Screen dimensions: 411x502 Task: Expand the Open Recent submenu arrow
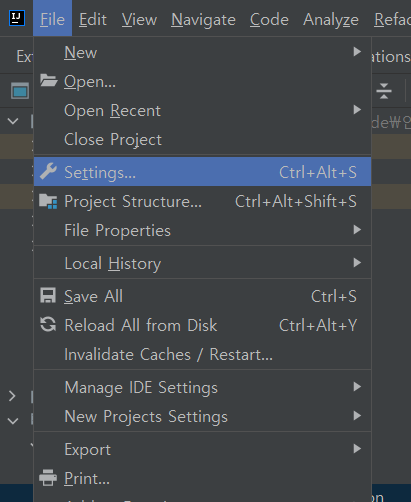click(357, 110)
